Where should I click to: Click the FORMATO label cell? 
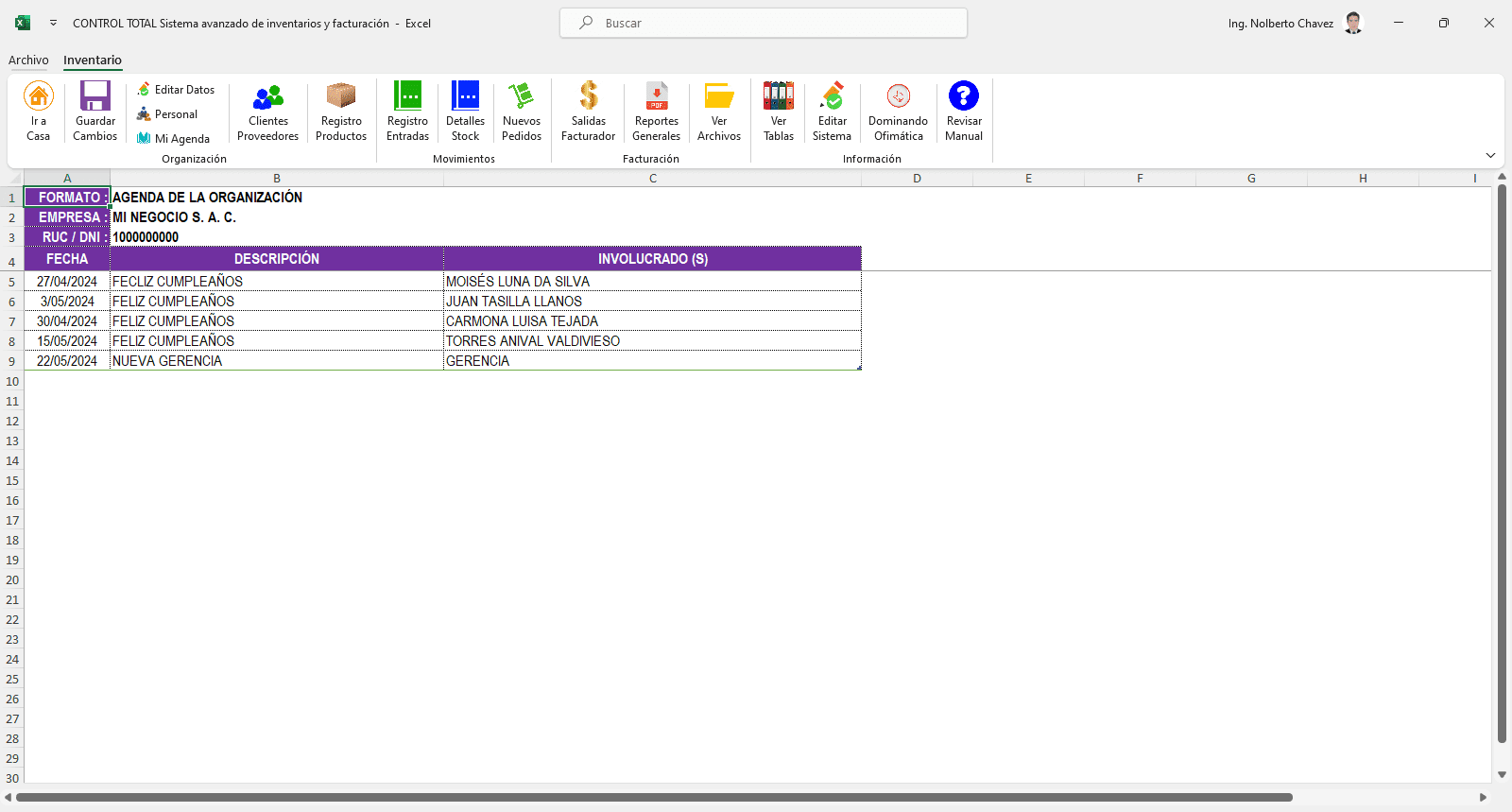click(67, 197)
